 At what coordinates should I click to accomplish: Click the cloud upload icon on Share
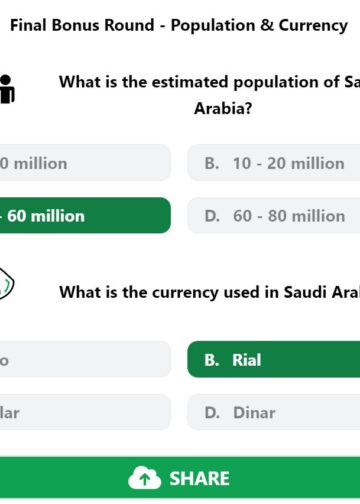pyautogui.click(x=145, y=478)
